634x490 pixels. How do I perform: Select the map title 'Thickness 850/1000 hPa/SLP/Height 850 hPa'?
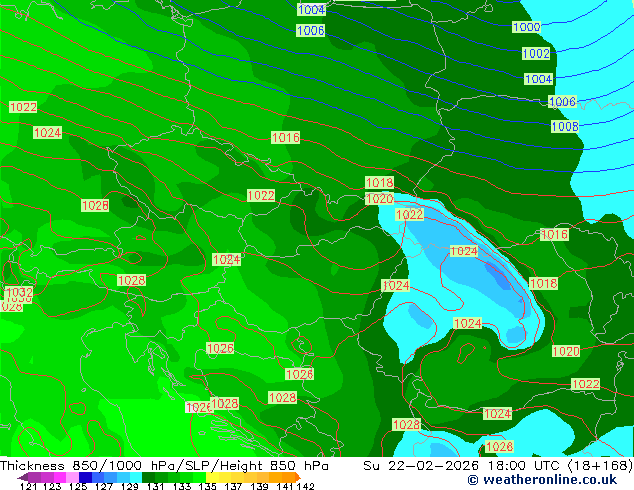click(x=164, y=466)
